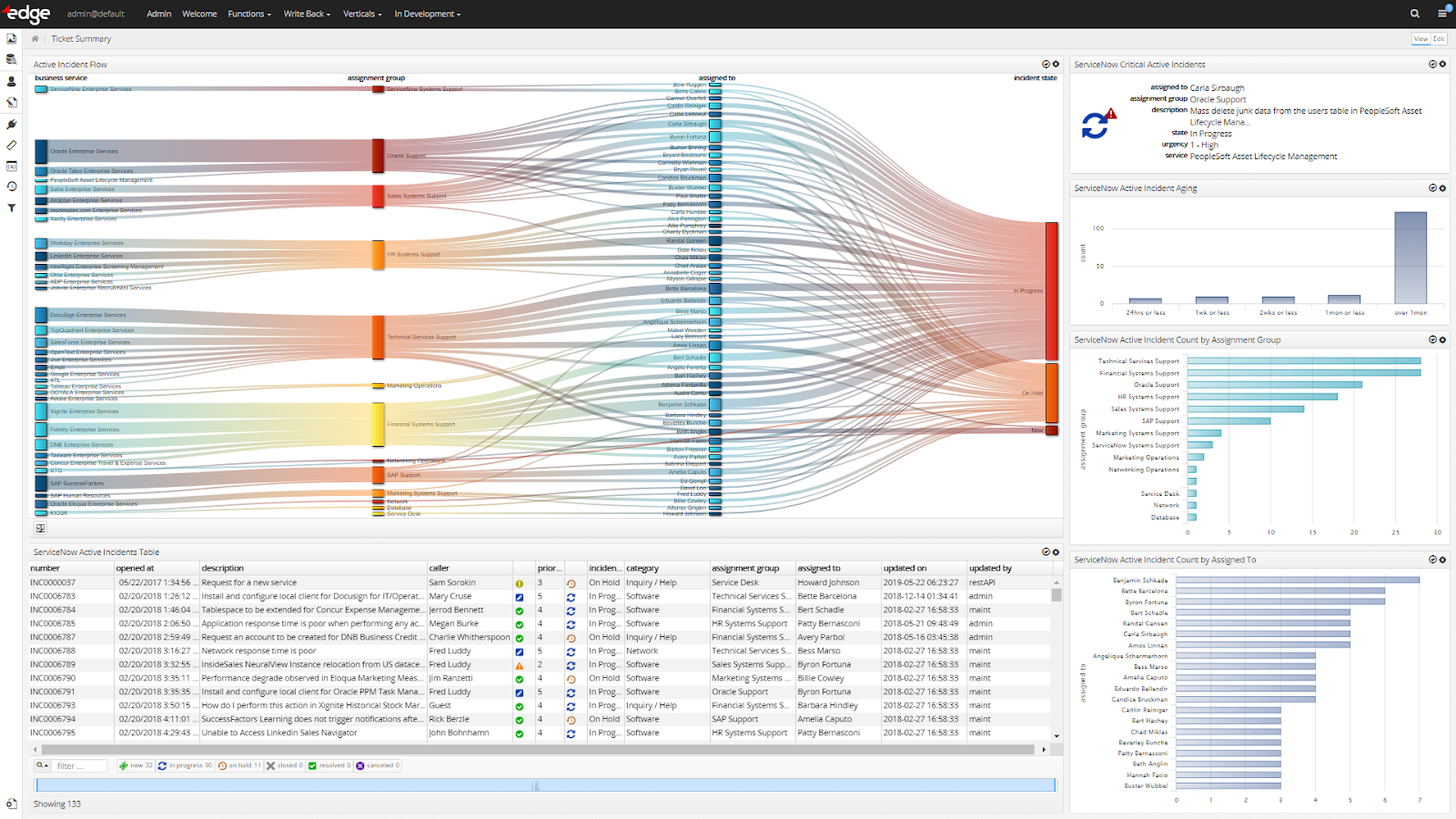1456x819 pixels.
Task: Open Active Incident Aging gear settings
Action: pyautogui.click(x=1442, y=188)
